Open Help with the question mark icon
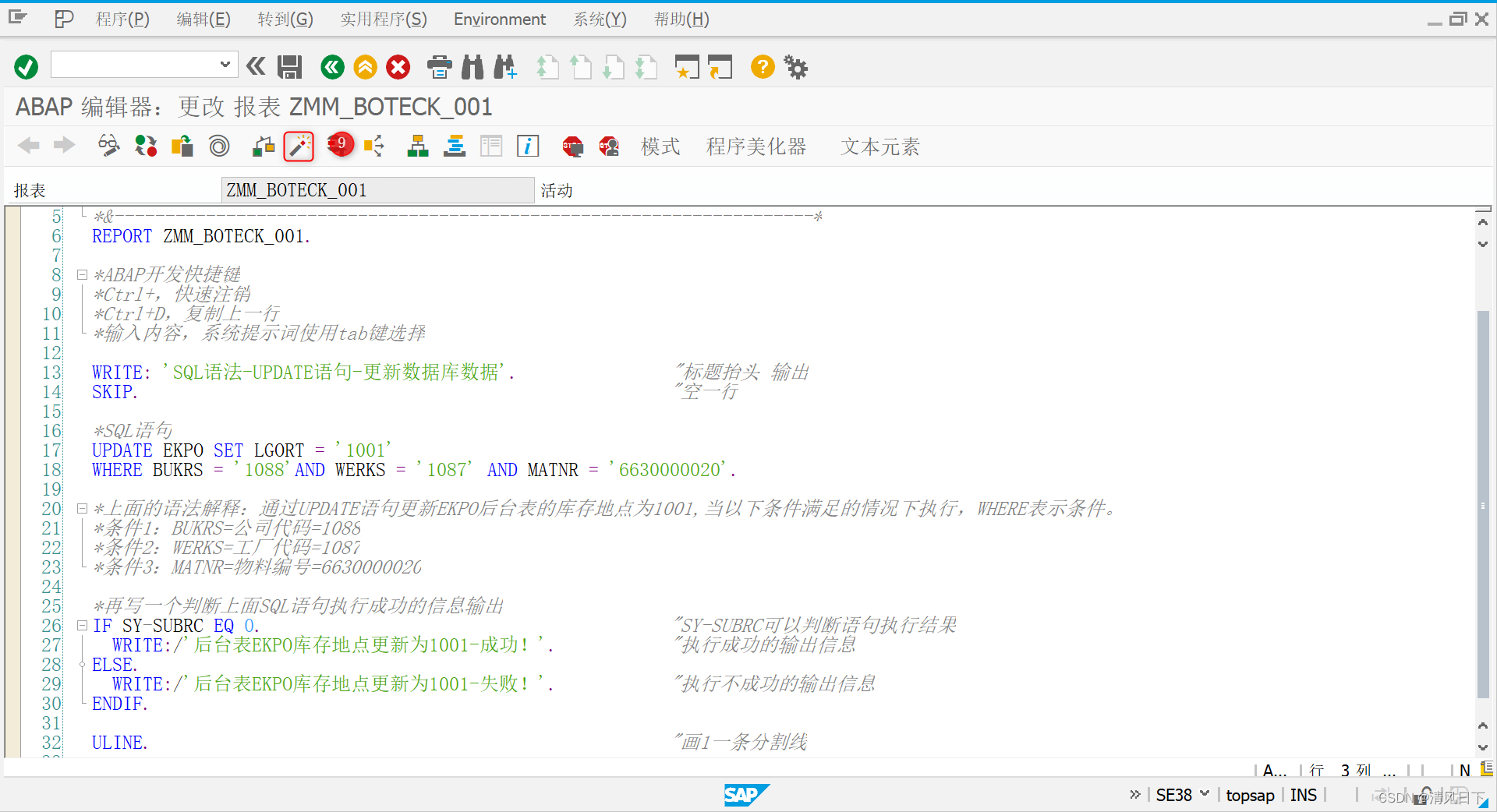Screen dimensions: 1497x812 coord(762,67)
